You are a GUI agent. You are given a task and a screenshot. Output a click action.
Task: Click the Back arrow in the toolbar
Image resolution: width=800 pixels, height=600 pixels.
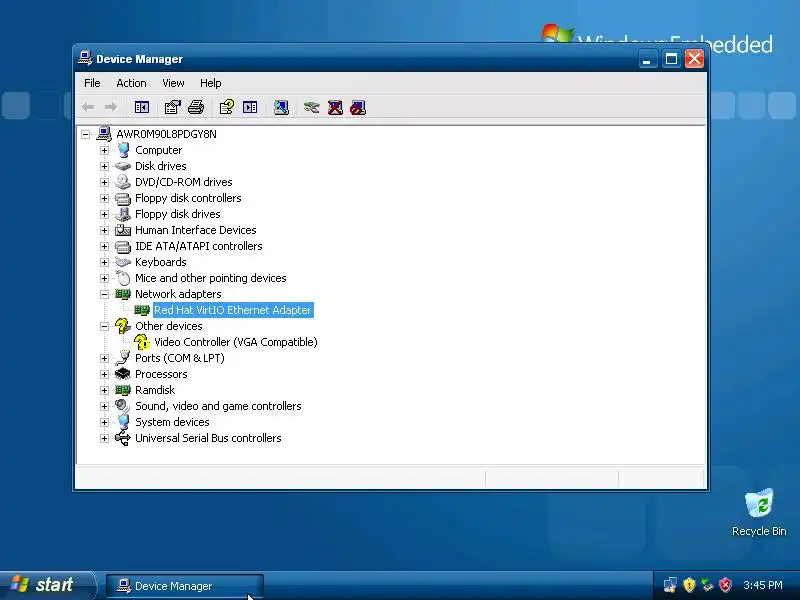[88, 107]
